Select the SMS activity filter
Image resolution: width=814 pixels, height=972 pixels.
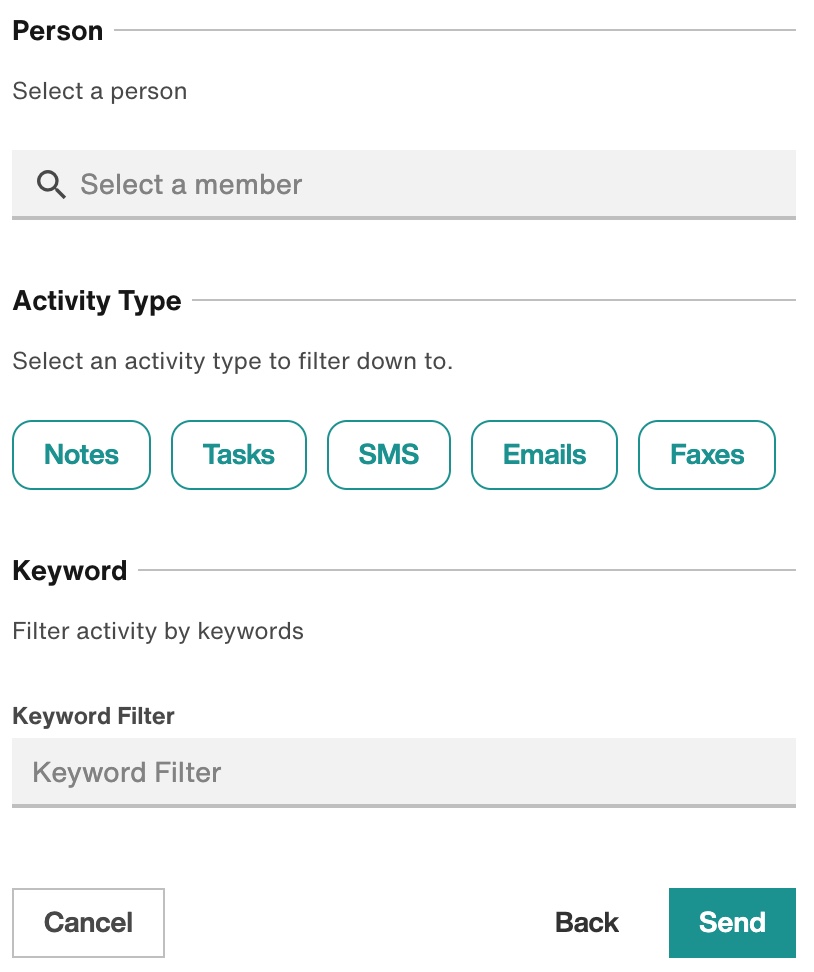point(389,455)
